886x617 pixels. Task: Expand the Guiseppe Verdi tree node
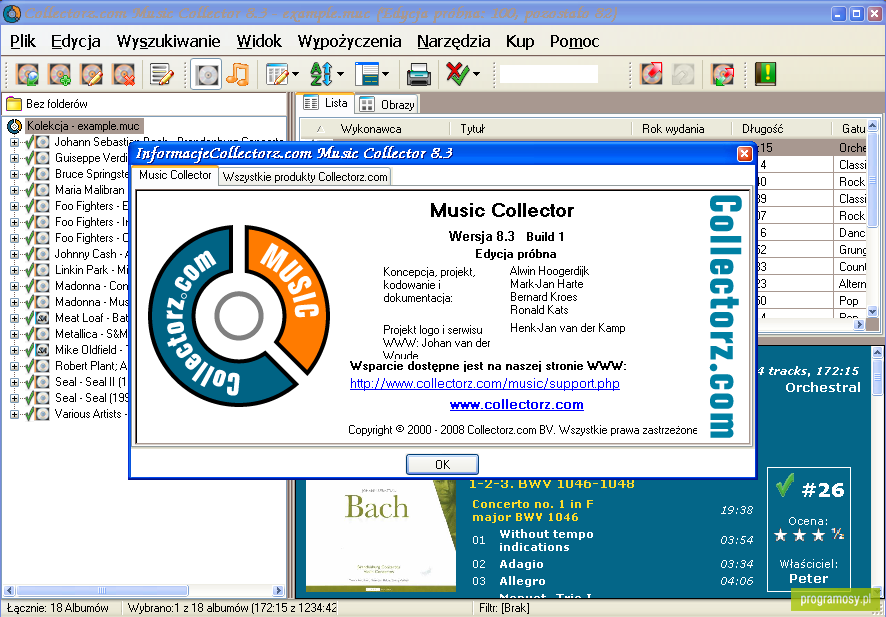[14, 158]
